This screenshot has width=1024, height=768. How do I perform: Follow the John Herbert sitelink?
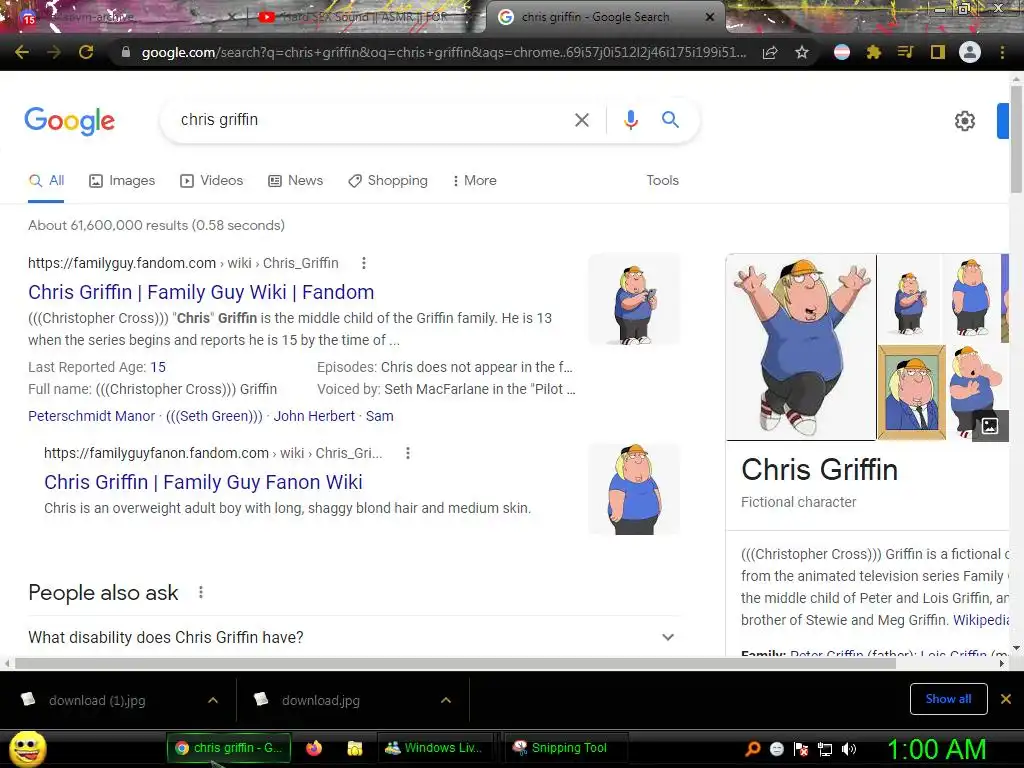(x=314, y=416)
